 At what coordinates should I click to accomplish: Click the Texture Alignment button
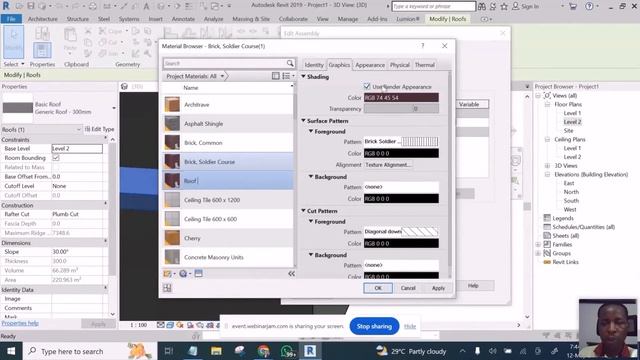click(387, 164)
